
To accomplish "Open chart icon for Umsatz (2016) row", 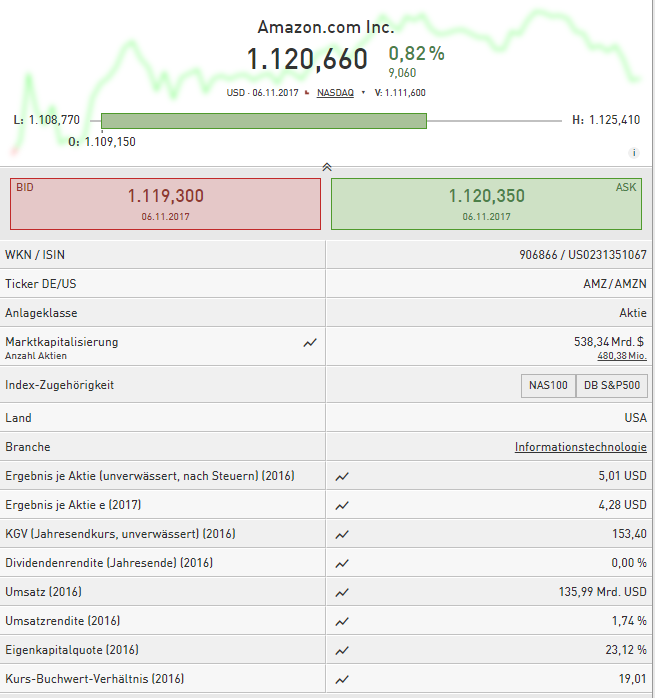I will point(342,592).
